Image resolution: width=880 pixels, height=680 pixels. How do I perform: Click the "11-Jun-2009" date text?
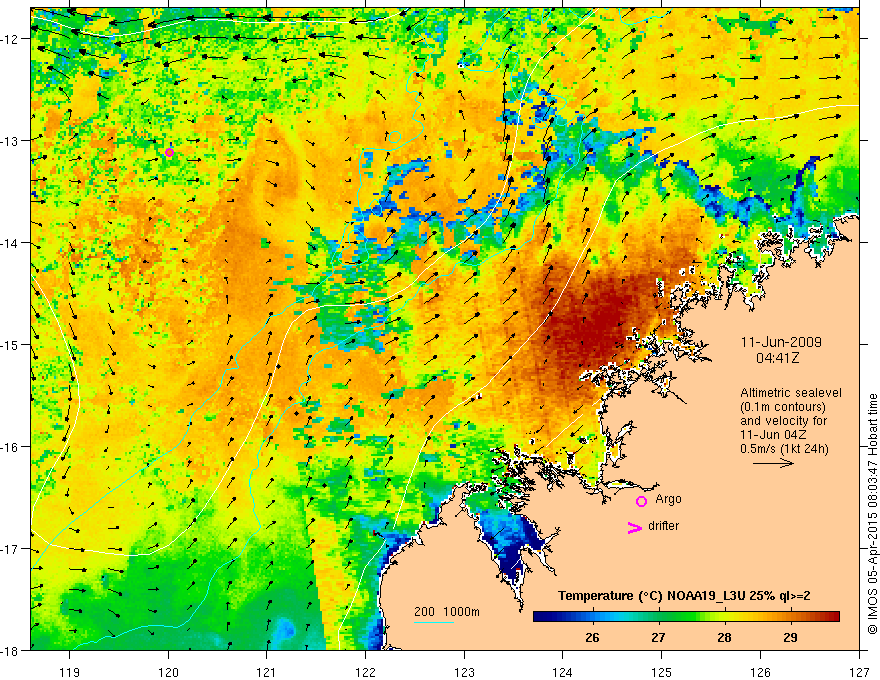pos(781,342)
